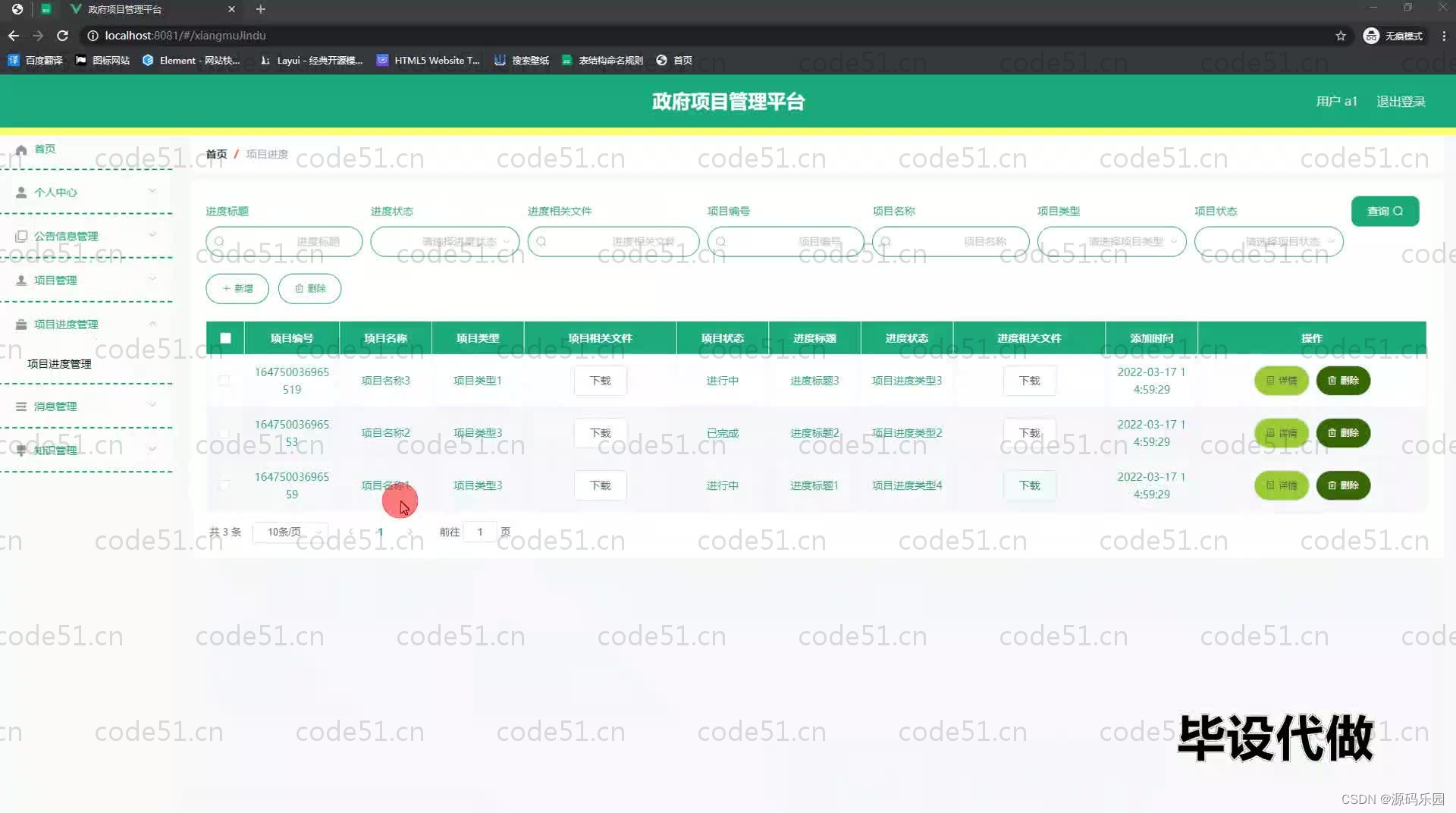
Task: Click the 消息管理 list icon in sidebar
Action: (20, 406)
